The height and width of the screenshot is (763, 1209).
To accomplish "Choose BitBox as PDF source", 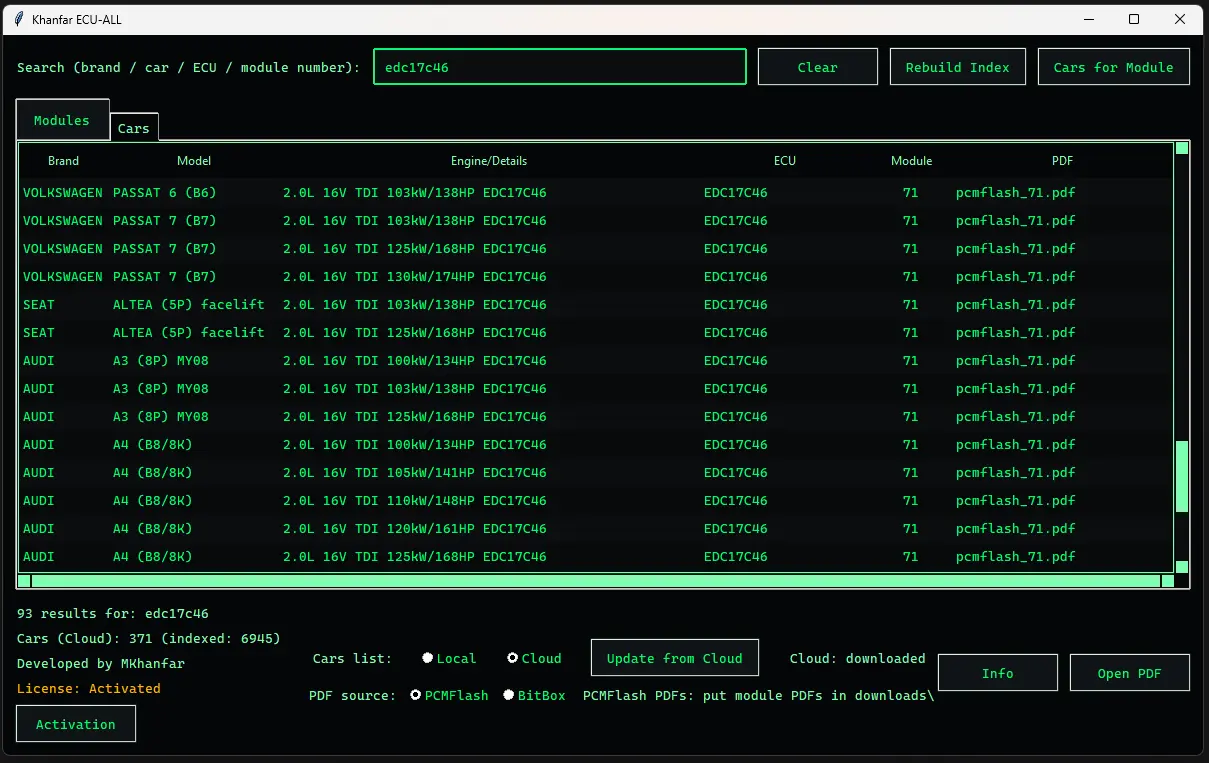I will tap(508, 694).
